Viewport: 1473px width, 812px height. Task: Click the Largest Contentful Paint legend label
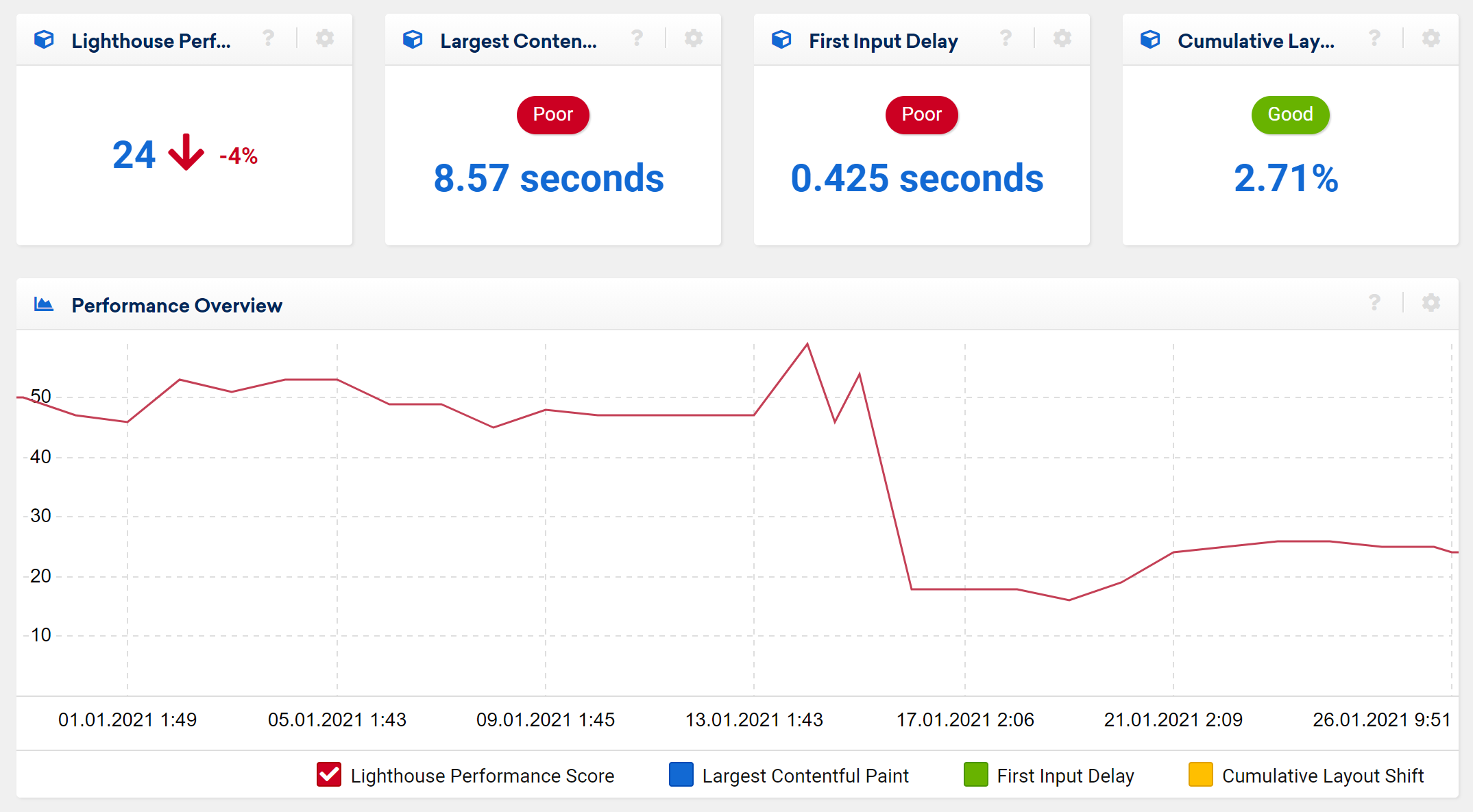click(805, 776)
